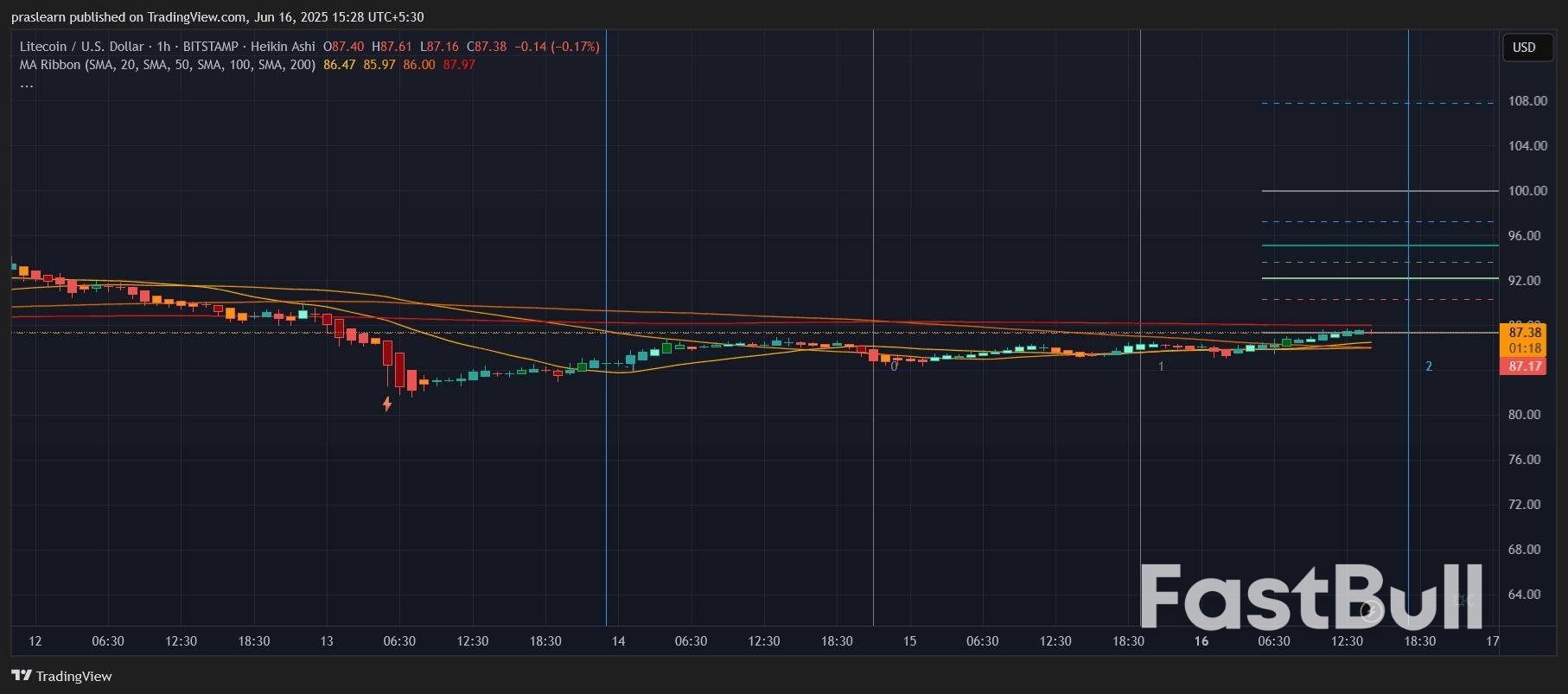
Task: Select the time zone marker labeled 1
Action: pos(1161,366)
